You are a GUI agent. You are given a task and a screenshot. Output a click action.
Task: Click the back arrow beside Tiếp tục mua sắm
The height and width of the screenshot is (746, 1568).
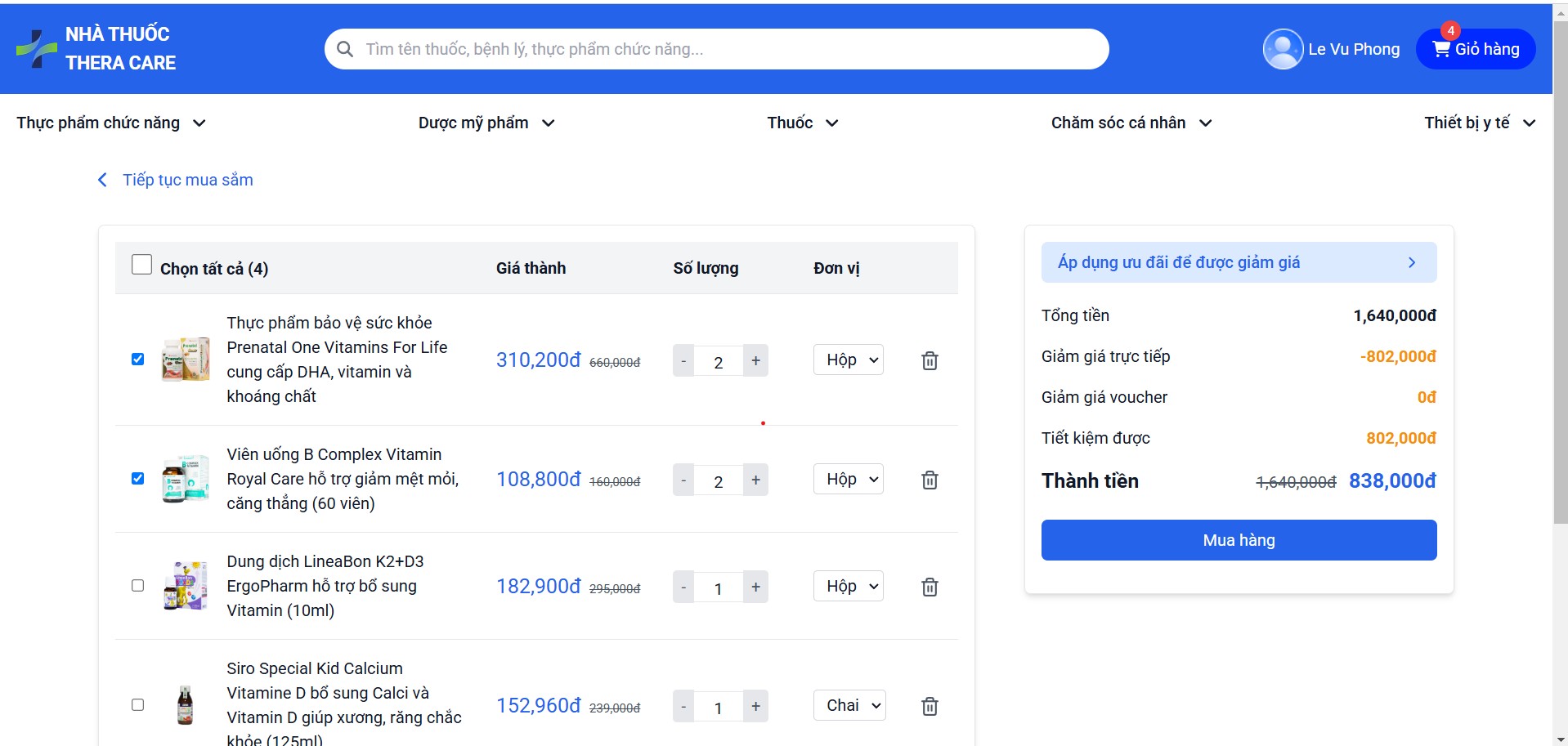coord(102,180)
